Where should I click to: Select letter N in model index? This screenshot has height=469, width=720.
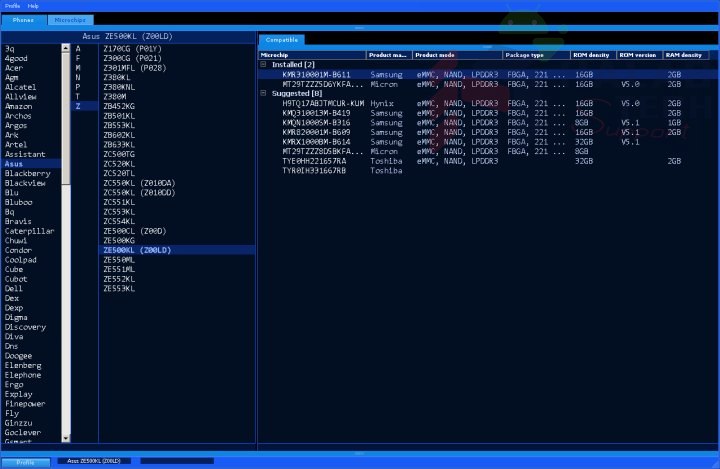[x=78, y=78]
